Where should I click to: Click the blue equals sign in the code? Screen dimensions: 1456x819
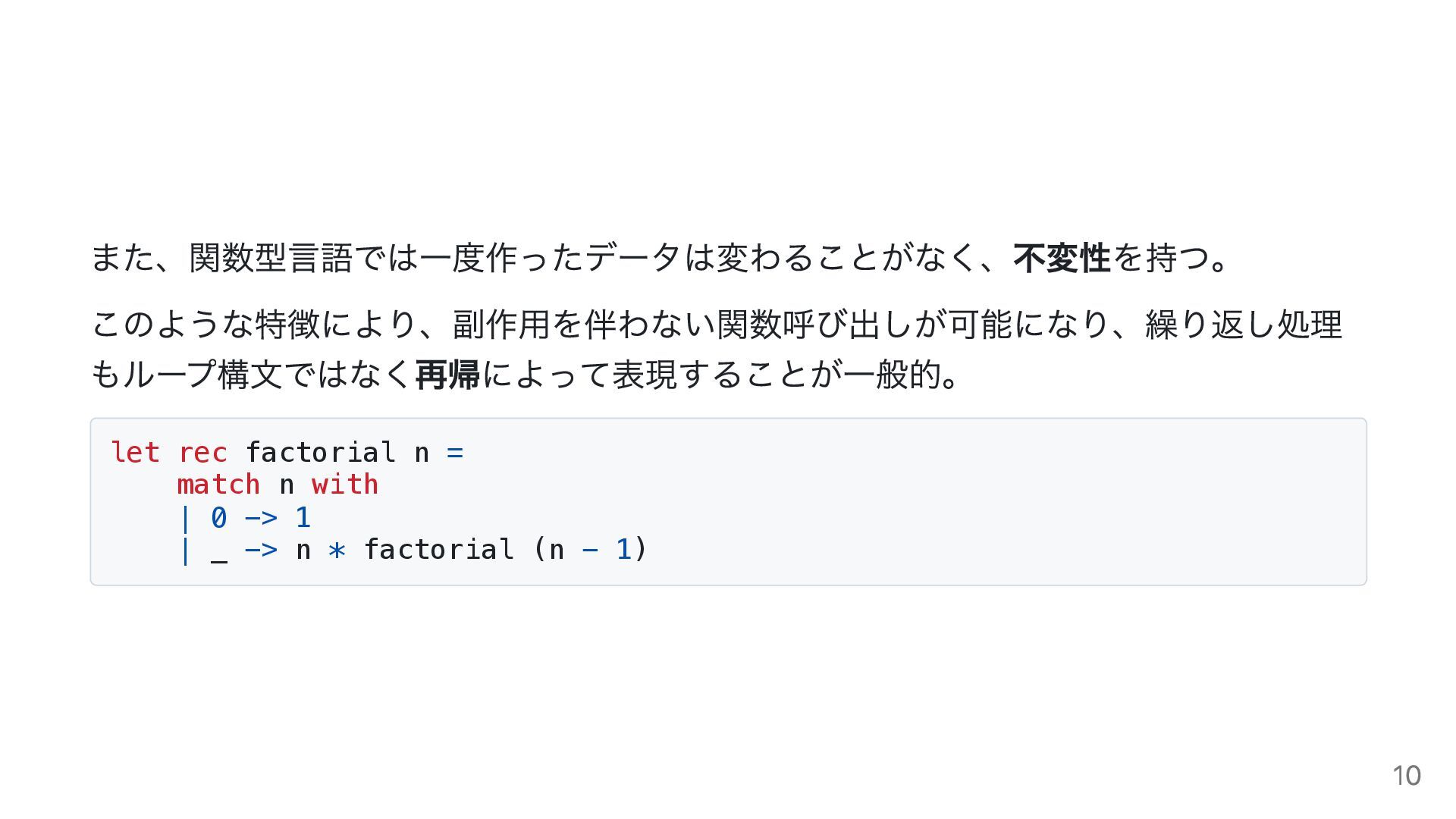455,453
